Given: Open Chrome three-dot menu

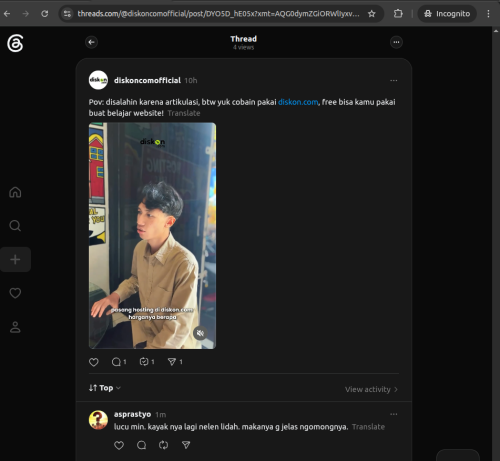Looking at the screenshot, I should [x=488, y=14].
